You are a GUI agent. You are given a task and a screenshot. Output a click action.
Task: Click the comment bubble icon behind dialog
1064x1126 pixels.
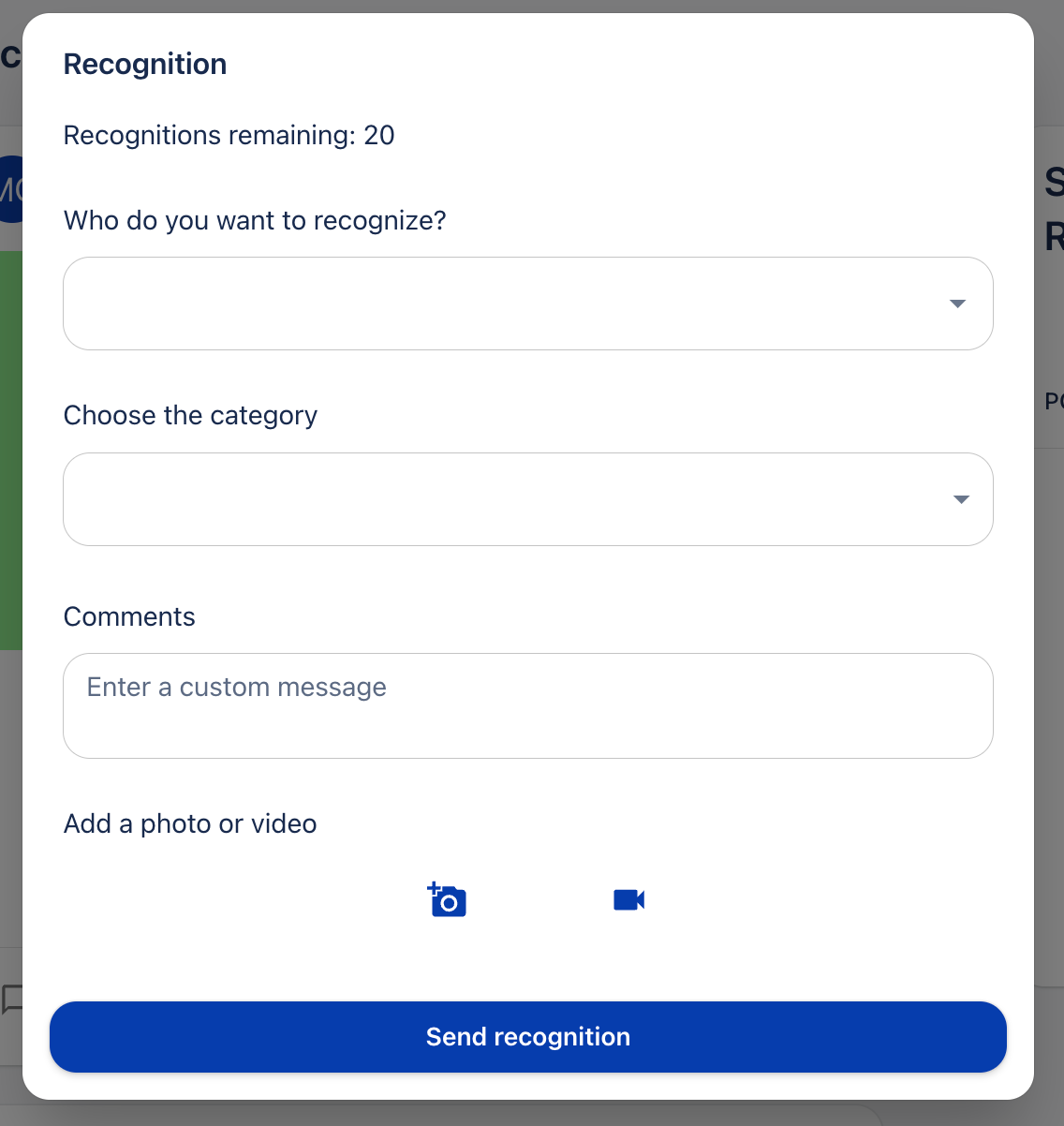pos(12,999)
